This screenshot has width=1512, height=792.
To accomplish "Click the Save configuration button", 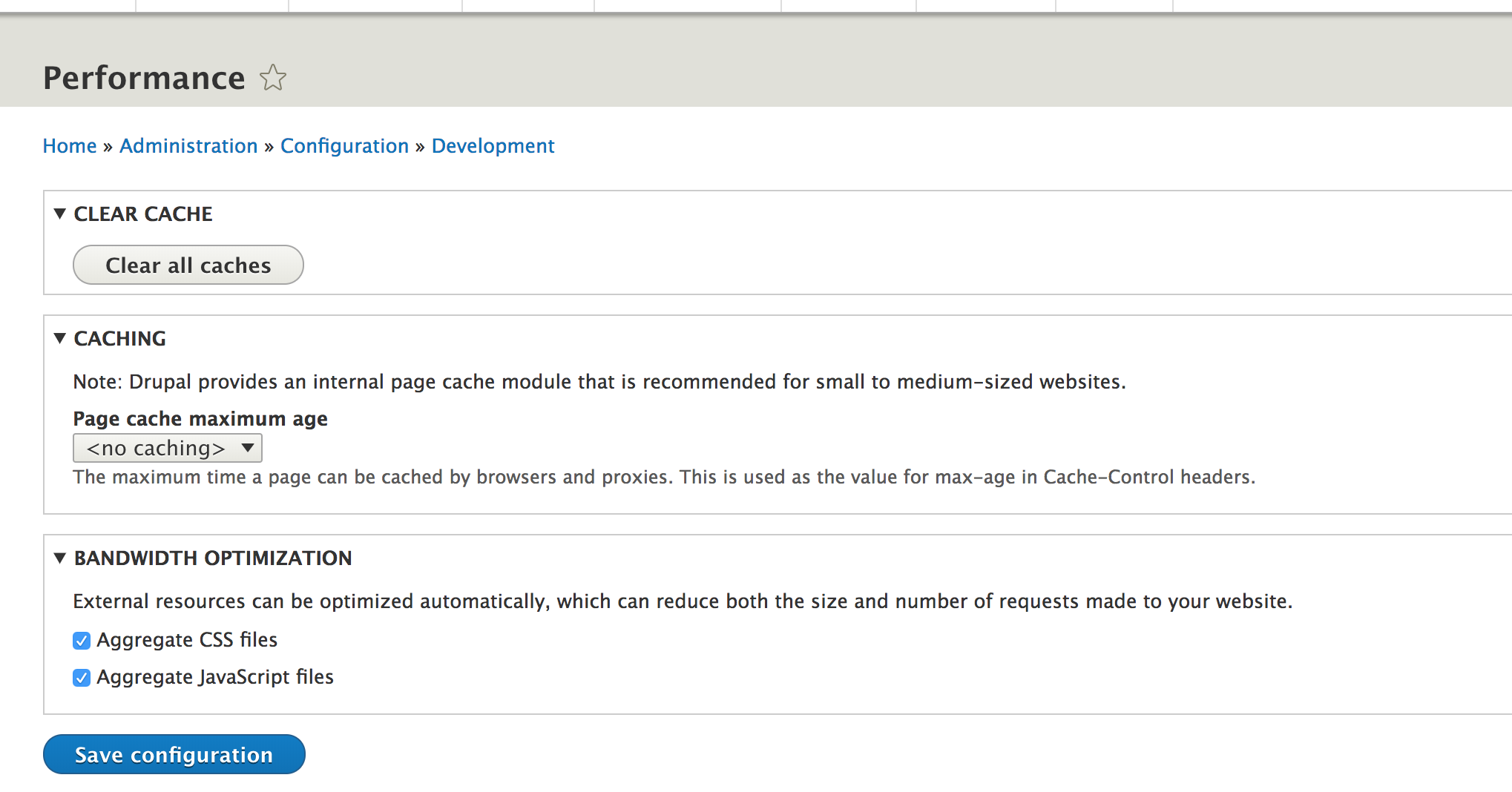I will pos(174,754).
